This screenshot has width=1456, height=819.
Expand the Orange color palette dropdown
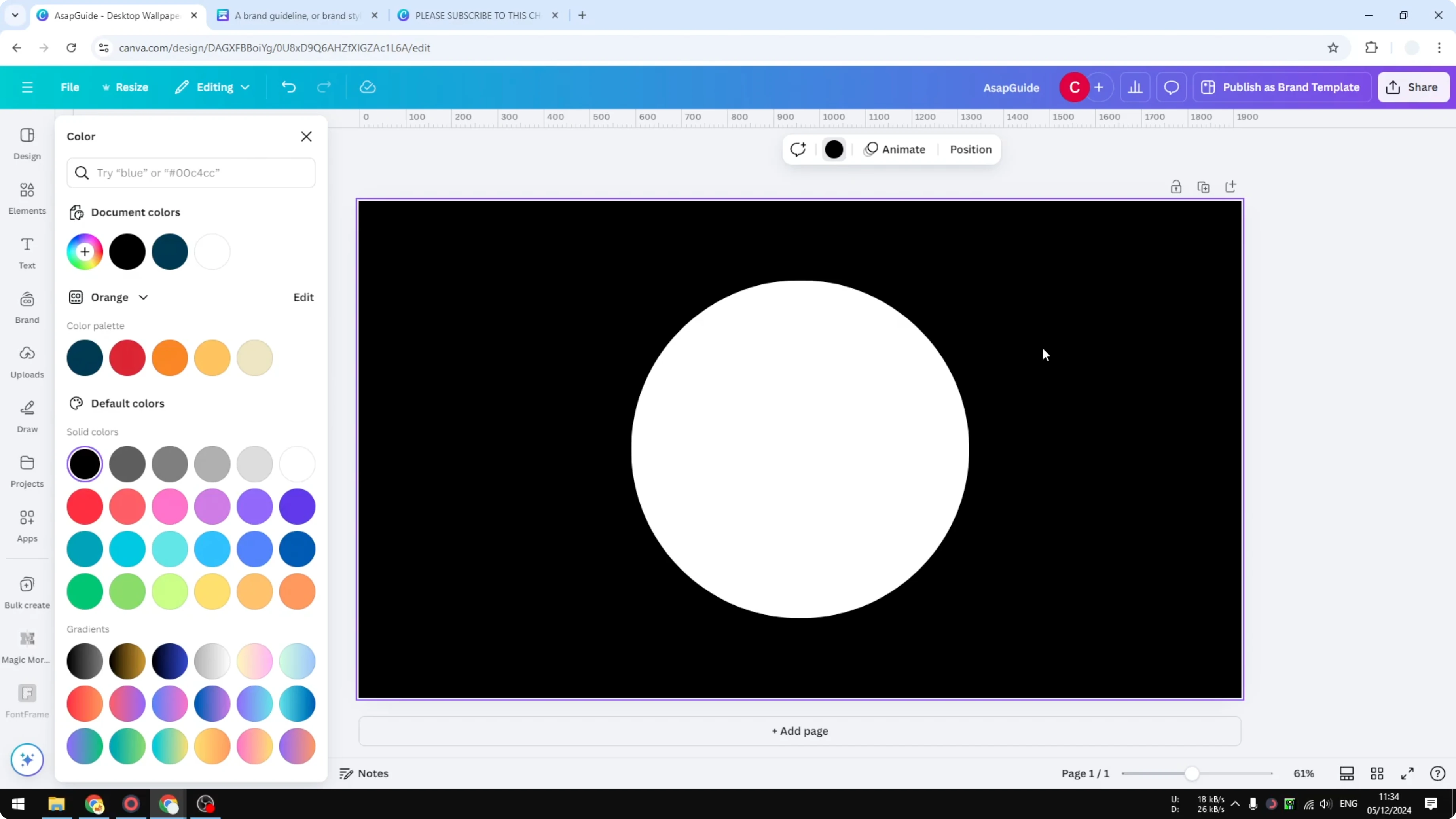pyautogui.click(x=144, y=297)
